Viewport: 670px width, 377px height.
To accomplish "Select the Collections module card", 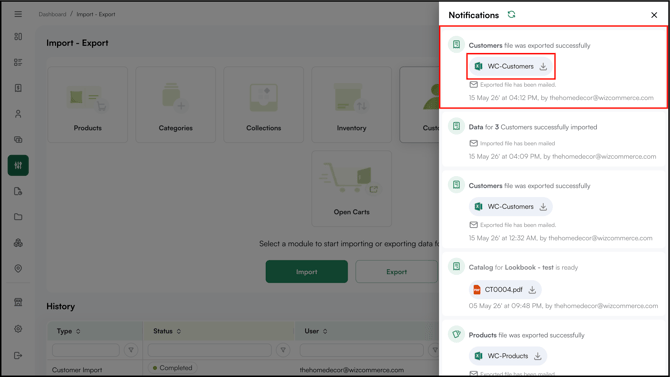I will point(264,104).
